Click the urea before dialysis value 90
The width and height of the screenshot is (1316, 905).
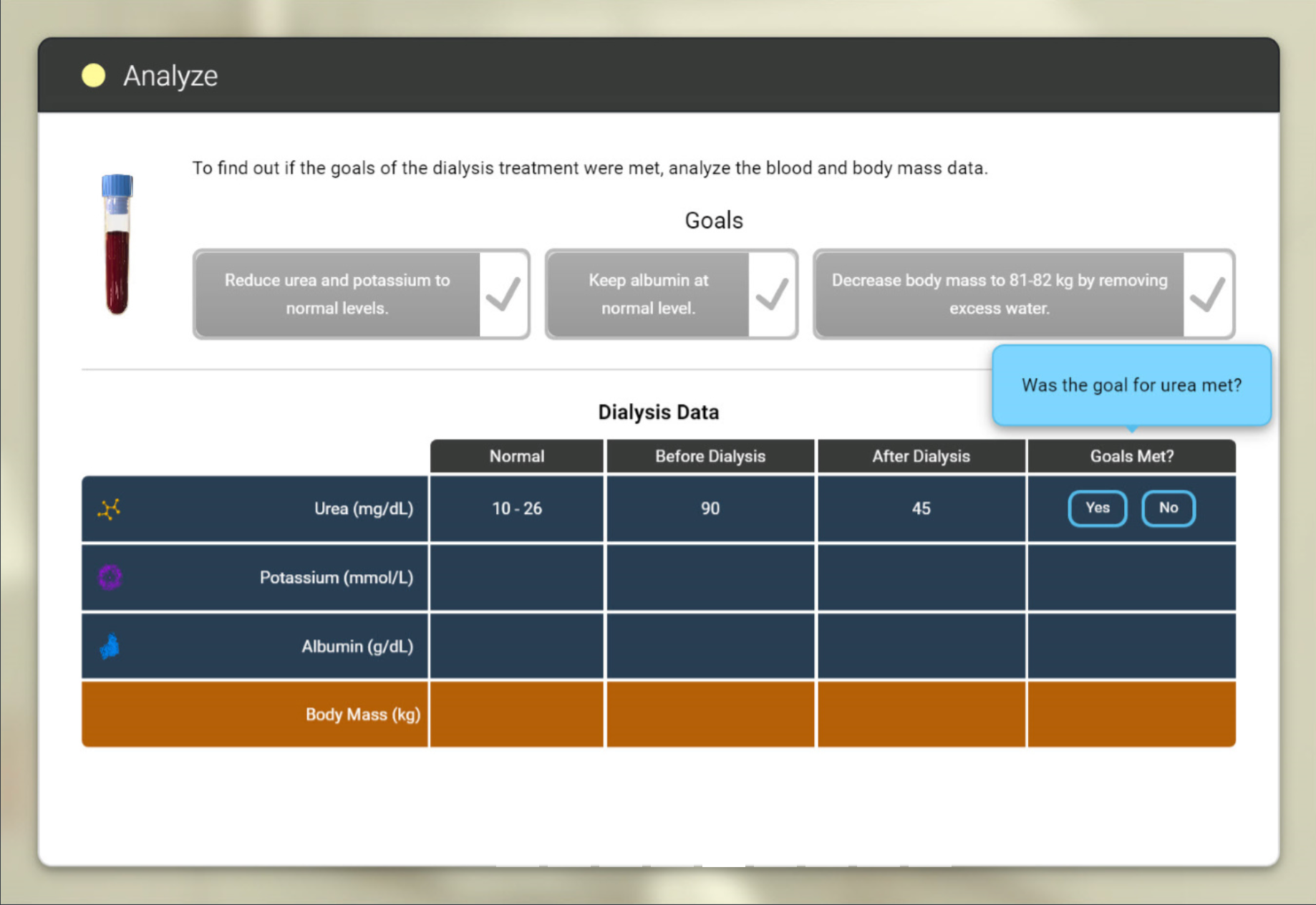710,508
